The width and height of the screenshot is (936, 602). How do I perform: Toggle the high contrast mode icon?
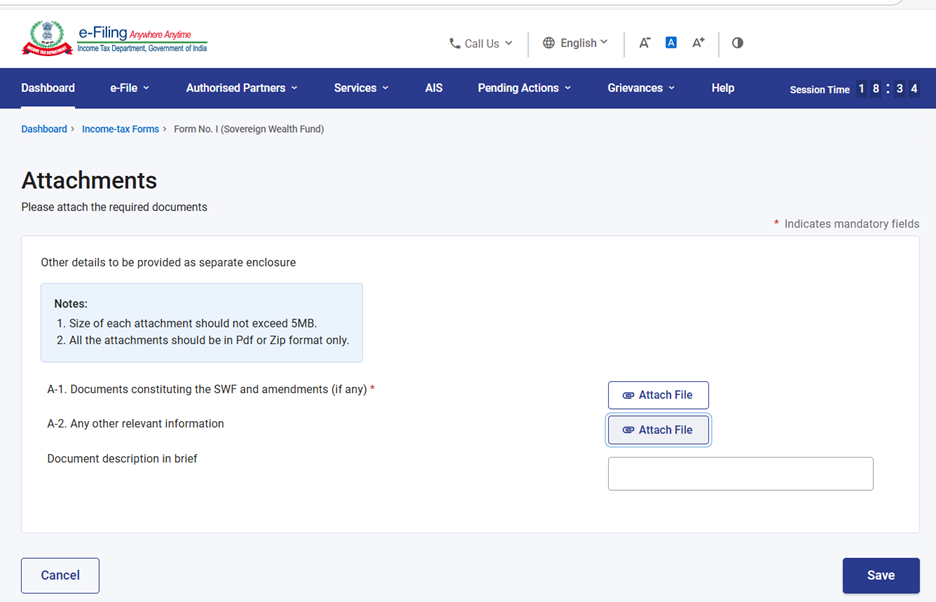[x=737, y=43]
